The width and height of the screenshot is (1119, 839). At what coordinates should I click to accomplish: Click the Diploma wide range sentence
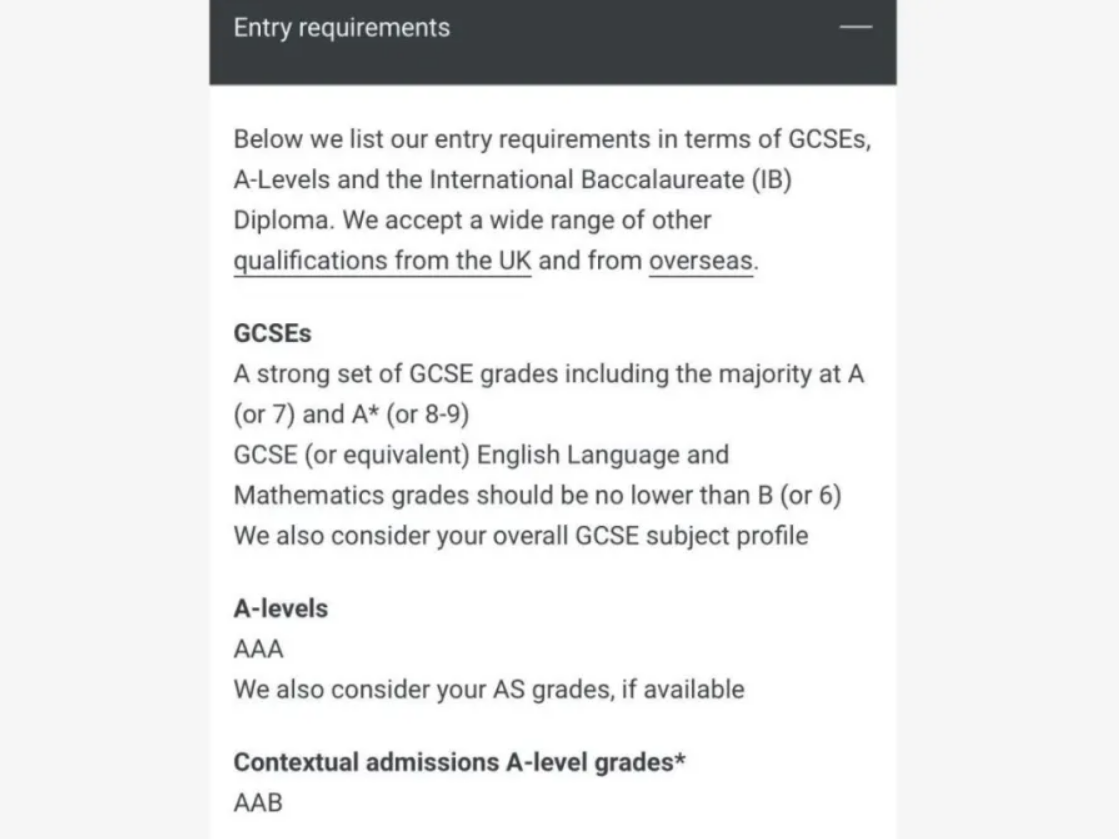click(x=472, y=220)
